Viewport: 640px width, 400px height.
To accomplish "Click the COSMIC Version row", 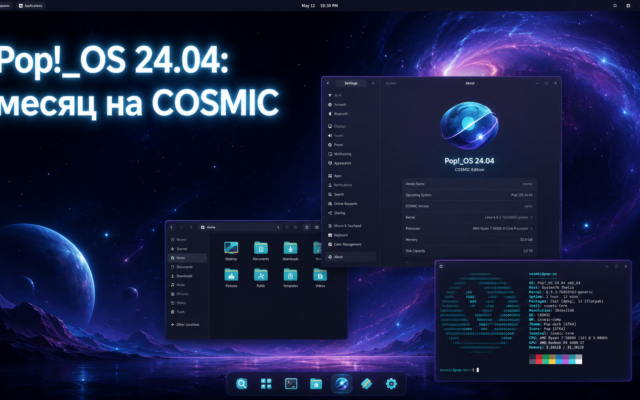I will click(x=469, y=207).
